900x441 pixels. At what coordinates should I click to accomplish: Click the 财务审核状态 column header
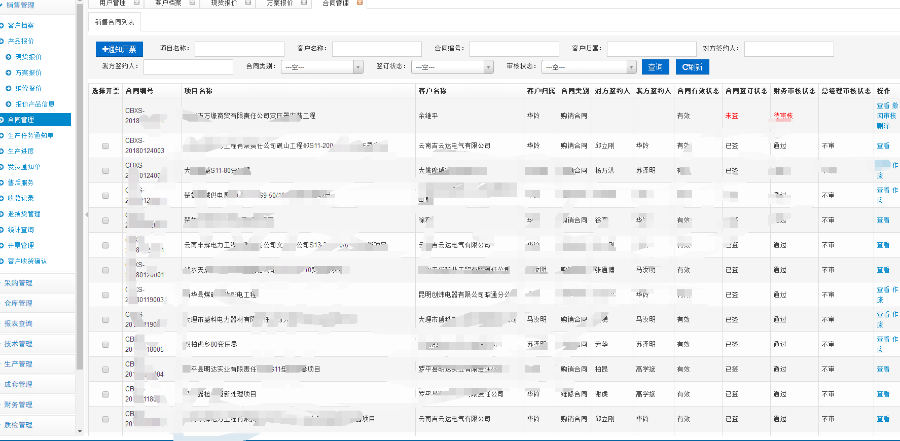[794, 91]
